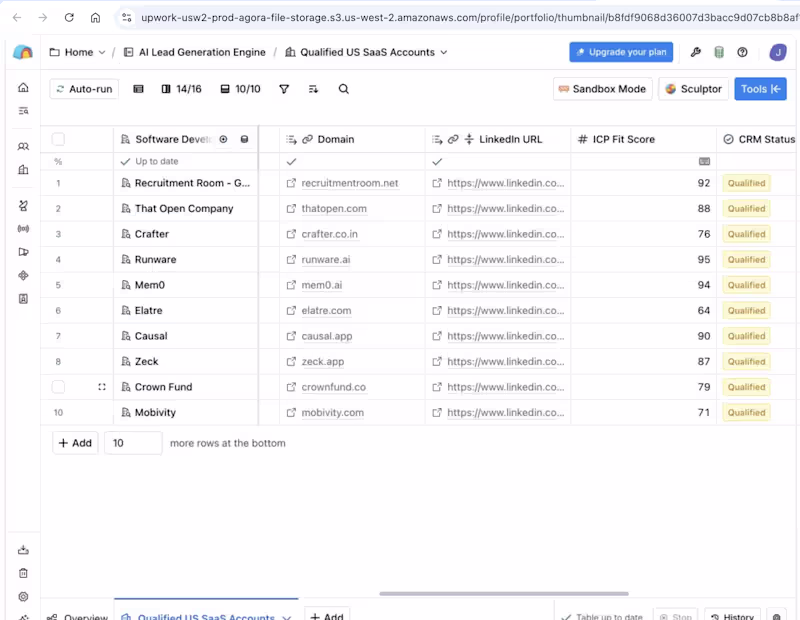This screenshot has width=800, height=620.
Task: Click the horizontal table scrollbar
Action: click(x=504, y=593)
